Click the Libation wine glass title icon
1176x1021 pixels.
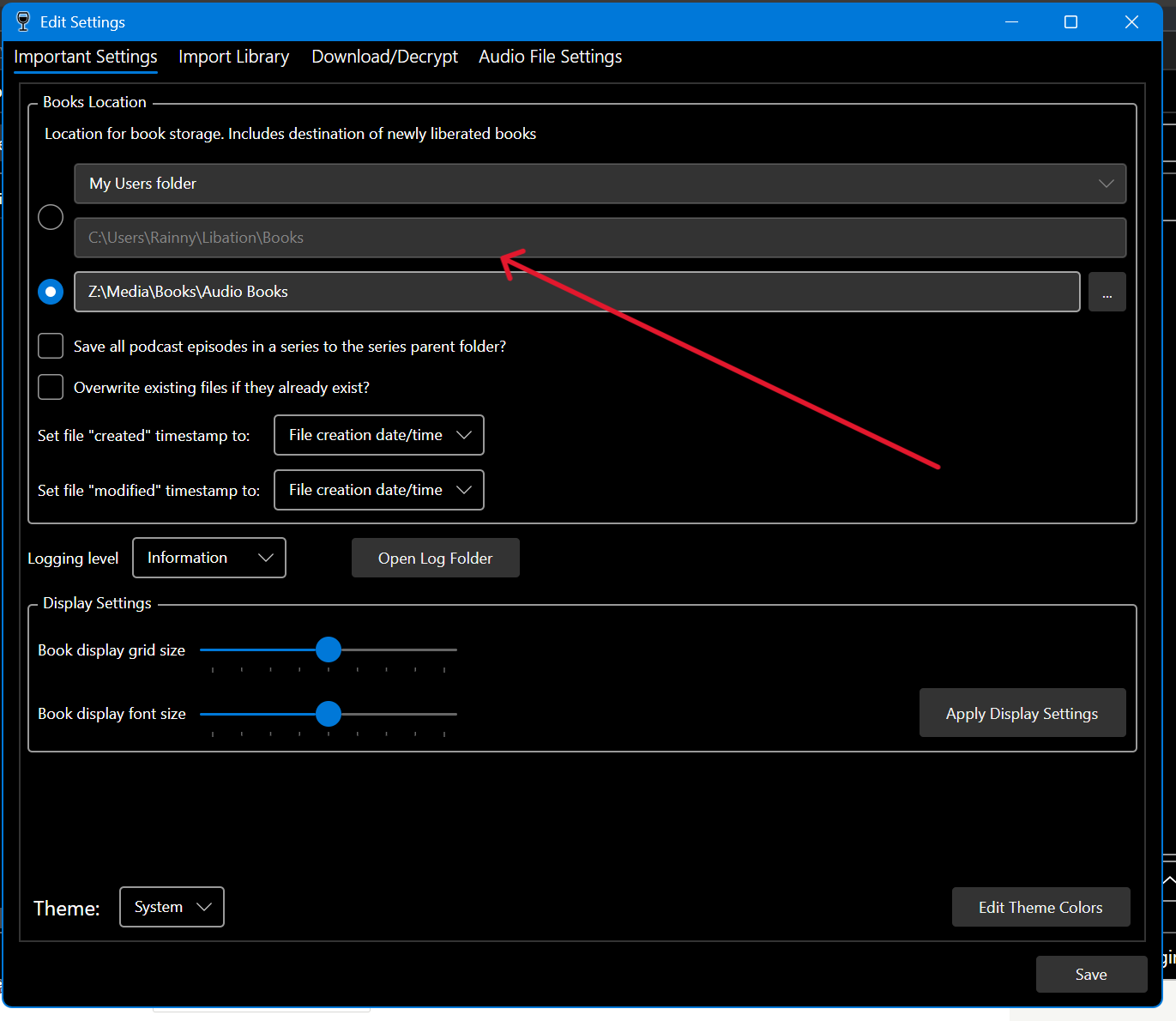tap(23, 21)
